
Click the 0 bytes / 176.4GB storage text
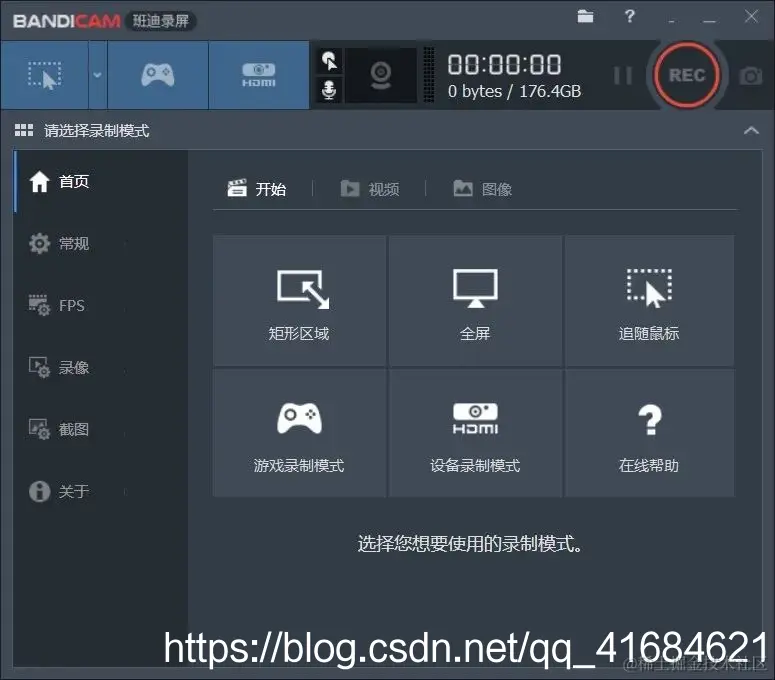click(x=514, y=91)
